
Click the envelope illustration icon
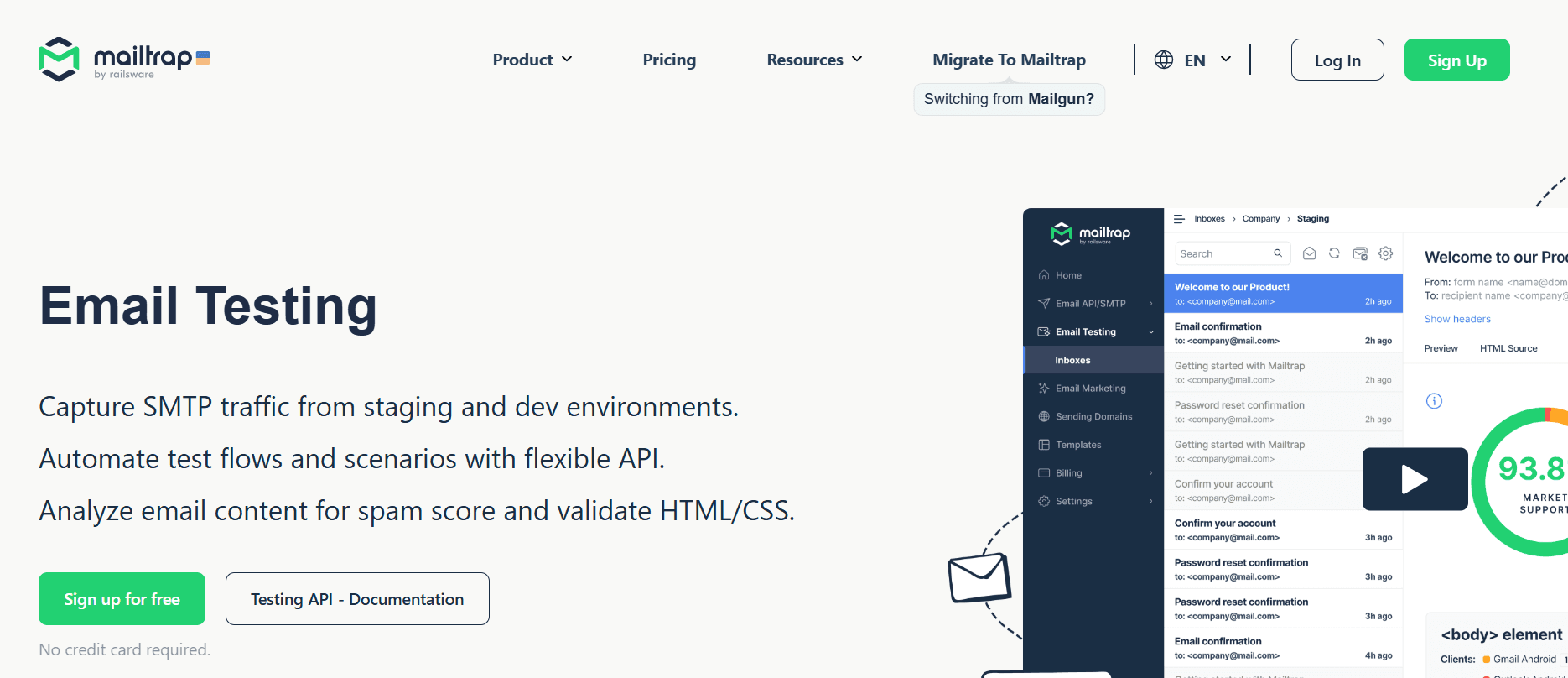[979, 577]
